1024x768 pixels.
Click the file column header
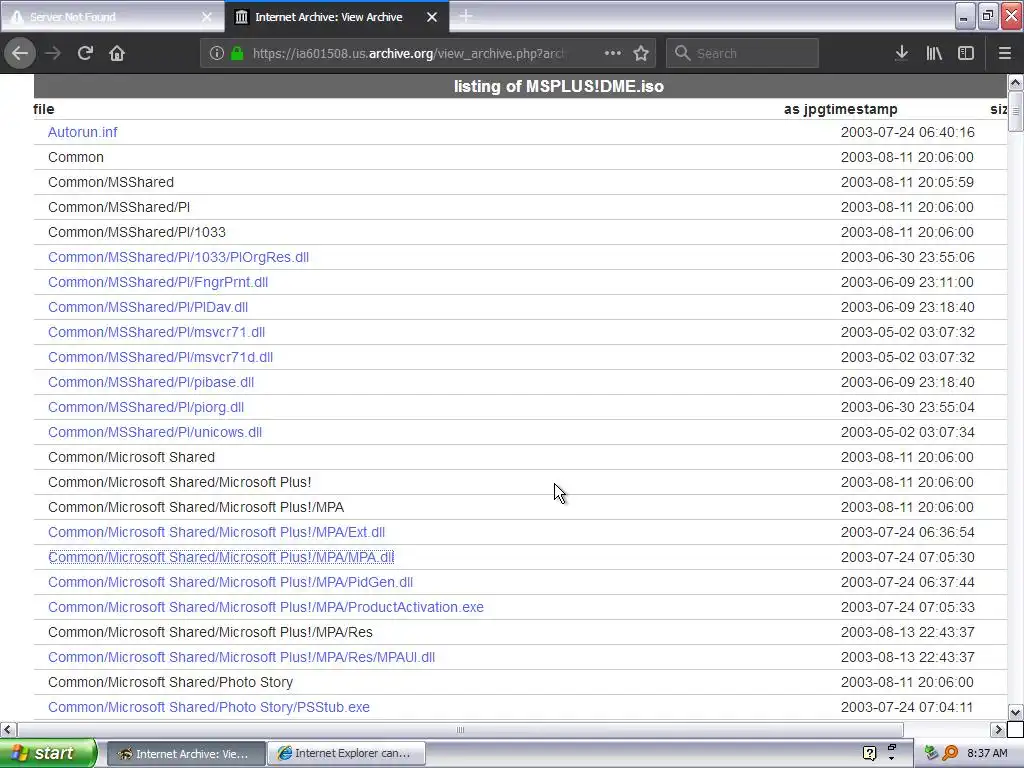(x=44, y=109)
